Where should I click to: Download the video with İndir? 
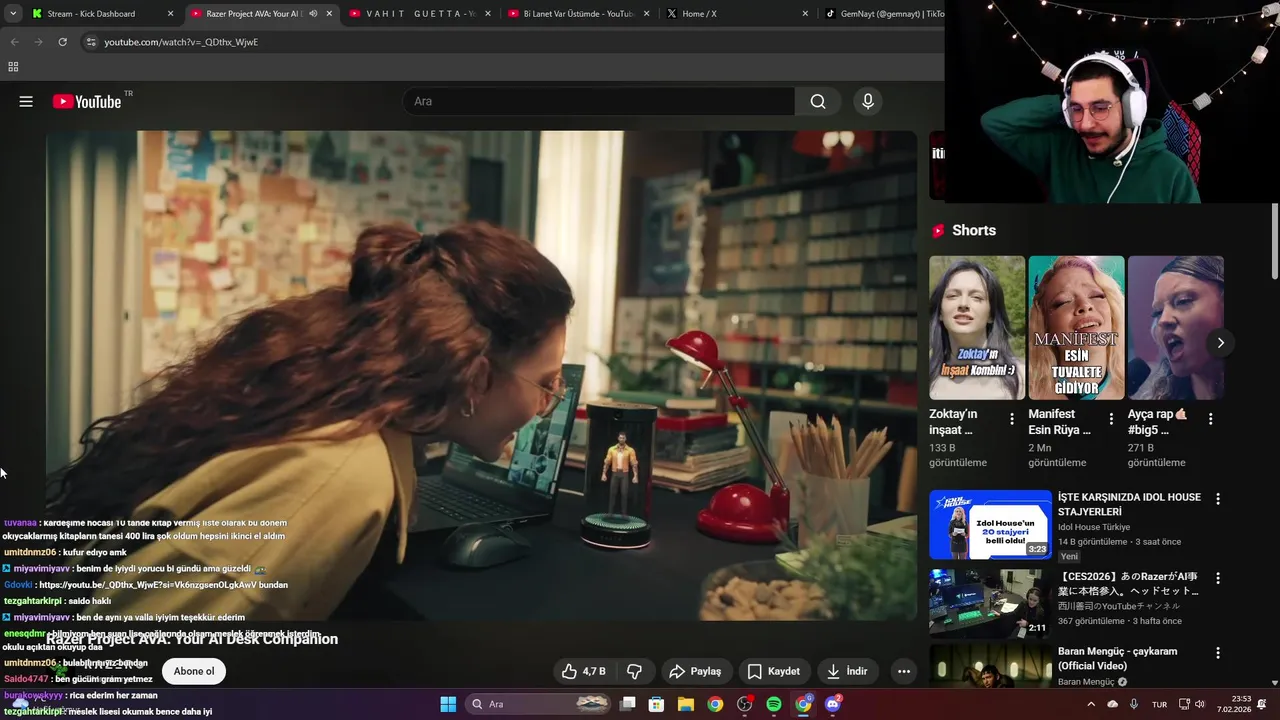click(847, 671)
